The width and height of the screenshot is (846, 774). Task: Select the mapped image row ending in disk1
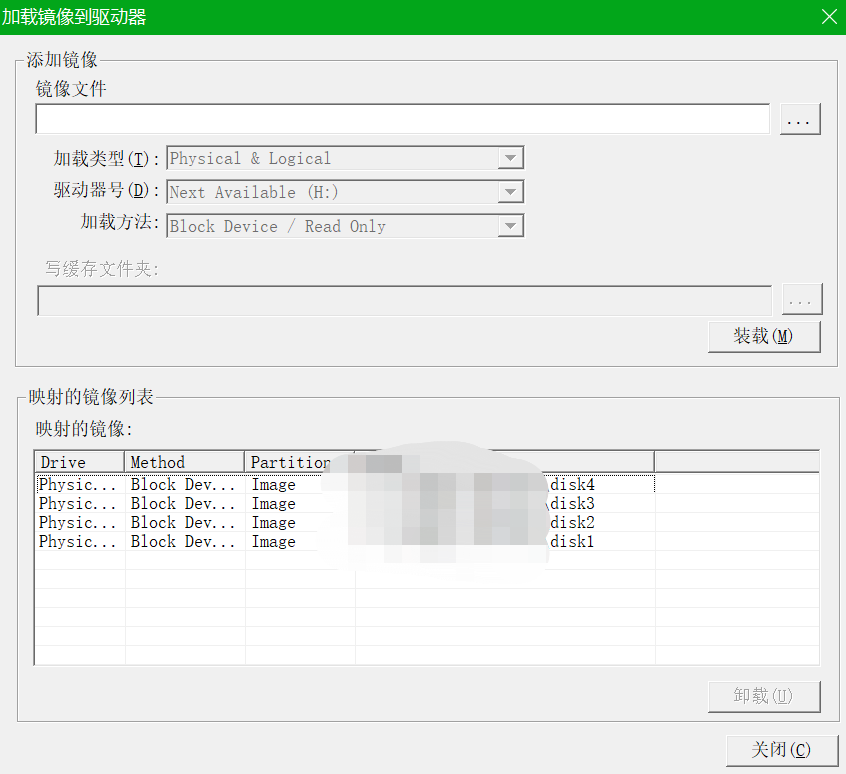tap(345, 541)
